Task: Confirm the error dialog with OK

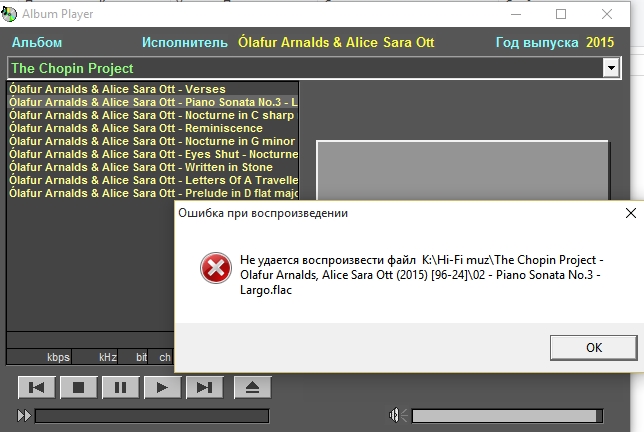Action: 593,348
